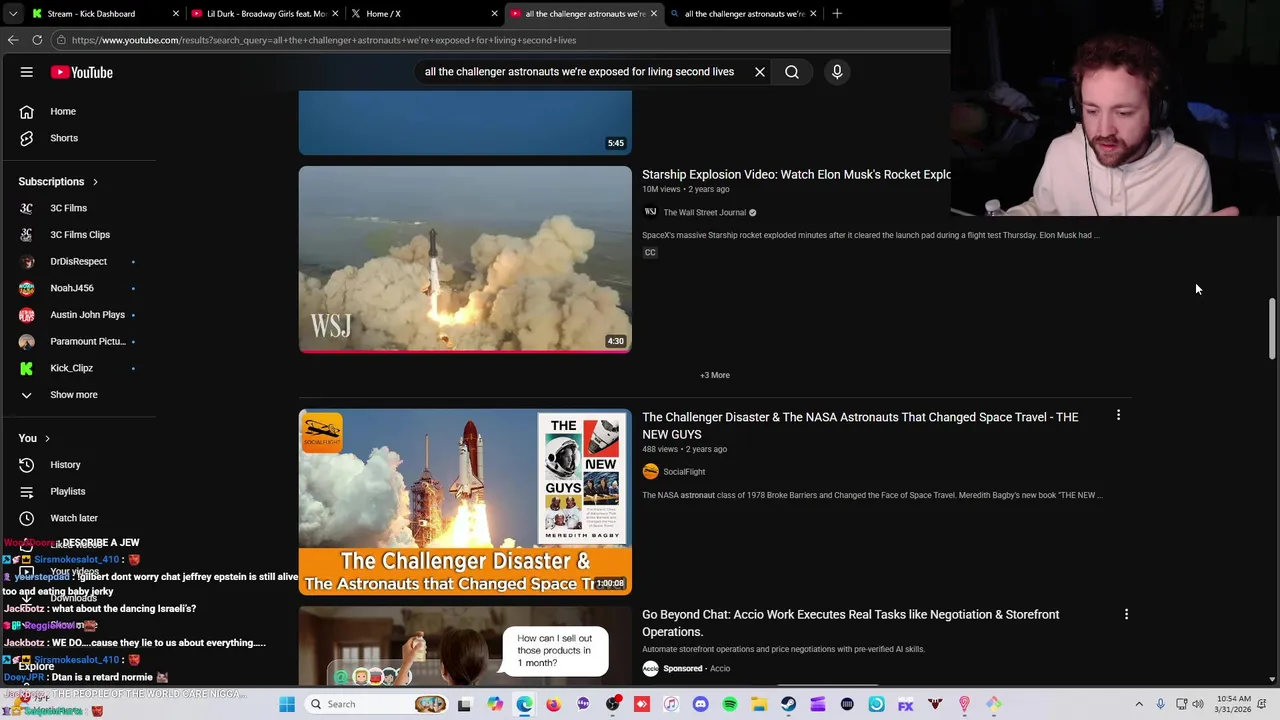
Task: Switch to last challenger astronauts search tab
Action: (x=744, y=13)
